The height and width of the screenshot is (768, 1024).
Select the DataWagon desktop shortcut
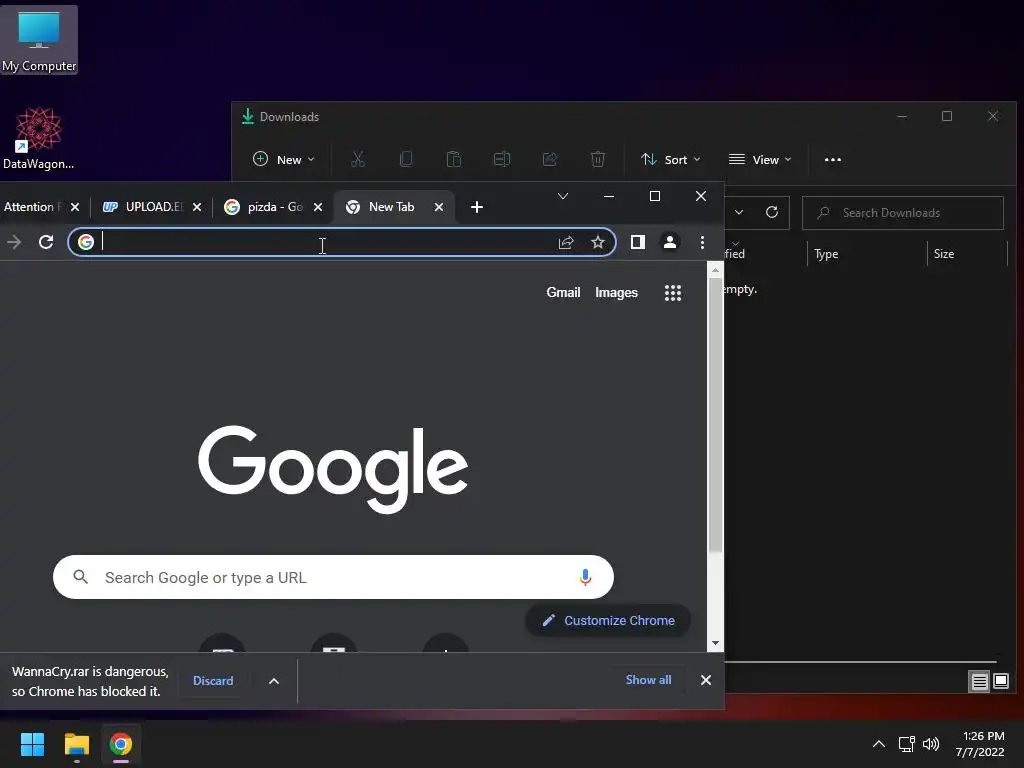coord(39,138)
